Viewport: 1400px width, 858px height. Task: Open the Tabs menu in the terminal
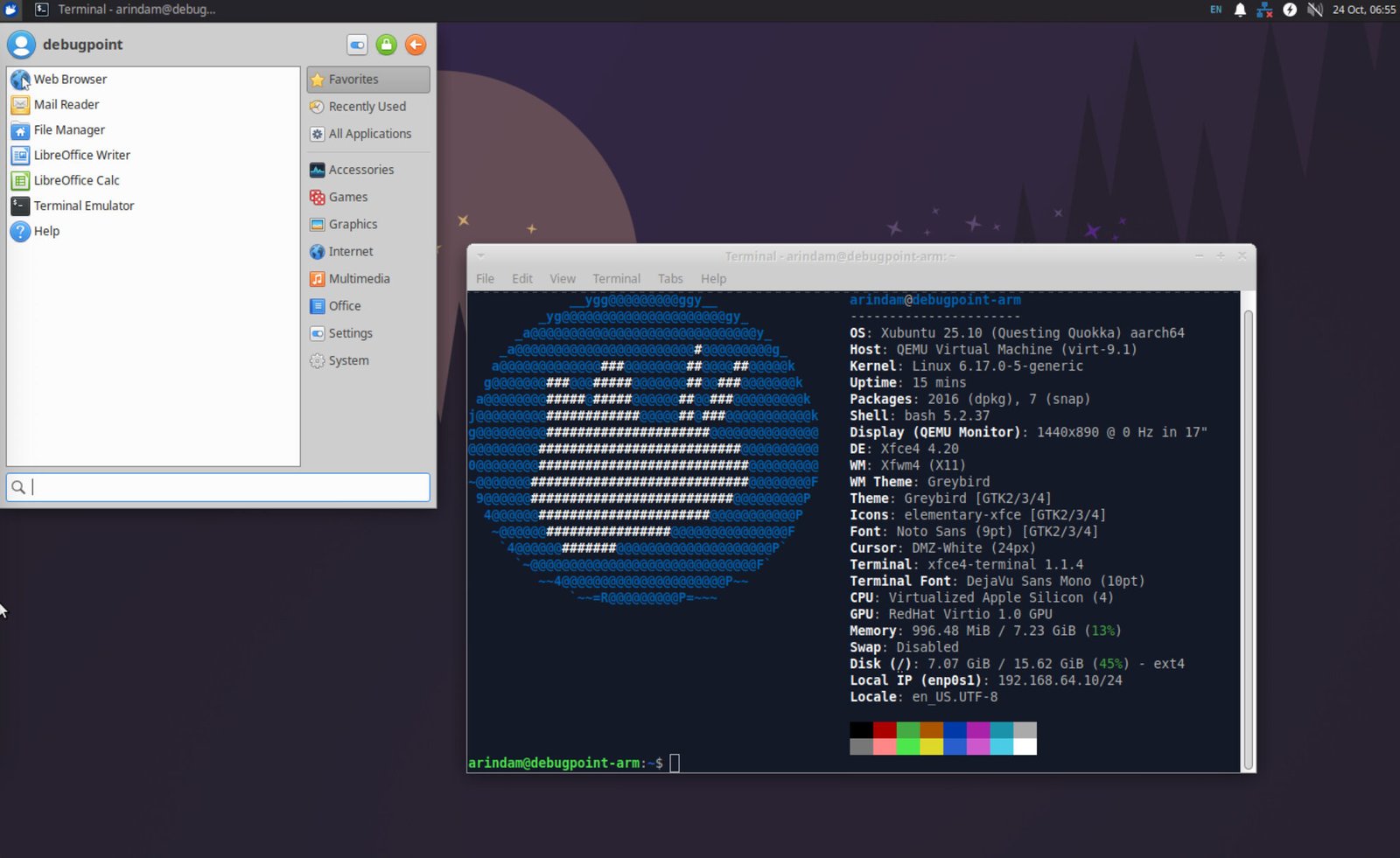coord(670,278)
